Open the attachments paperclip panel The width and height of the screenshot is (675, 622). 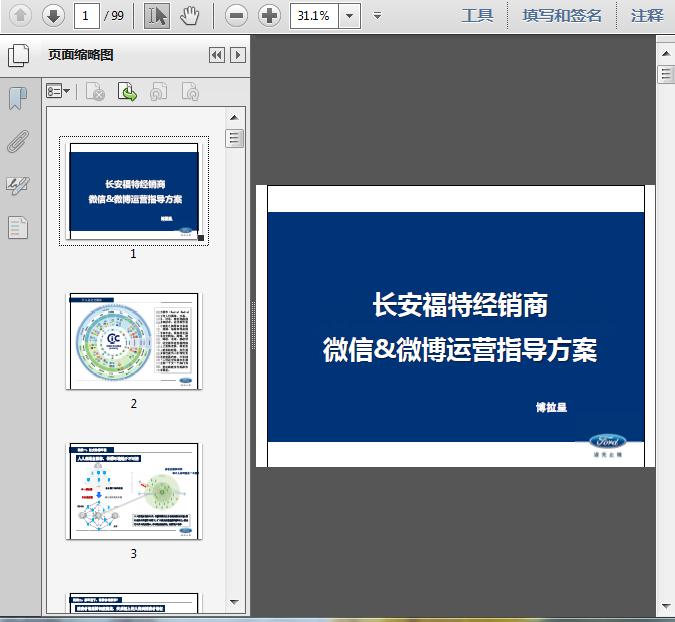pyautogui.click(x=18, y=141)
